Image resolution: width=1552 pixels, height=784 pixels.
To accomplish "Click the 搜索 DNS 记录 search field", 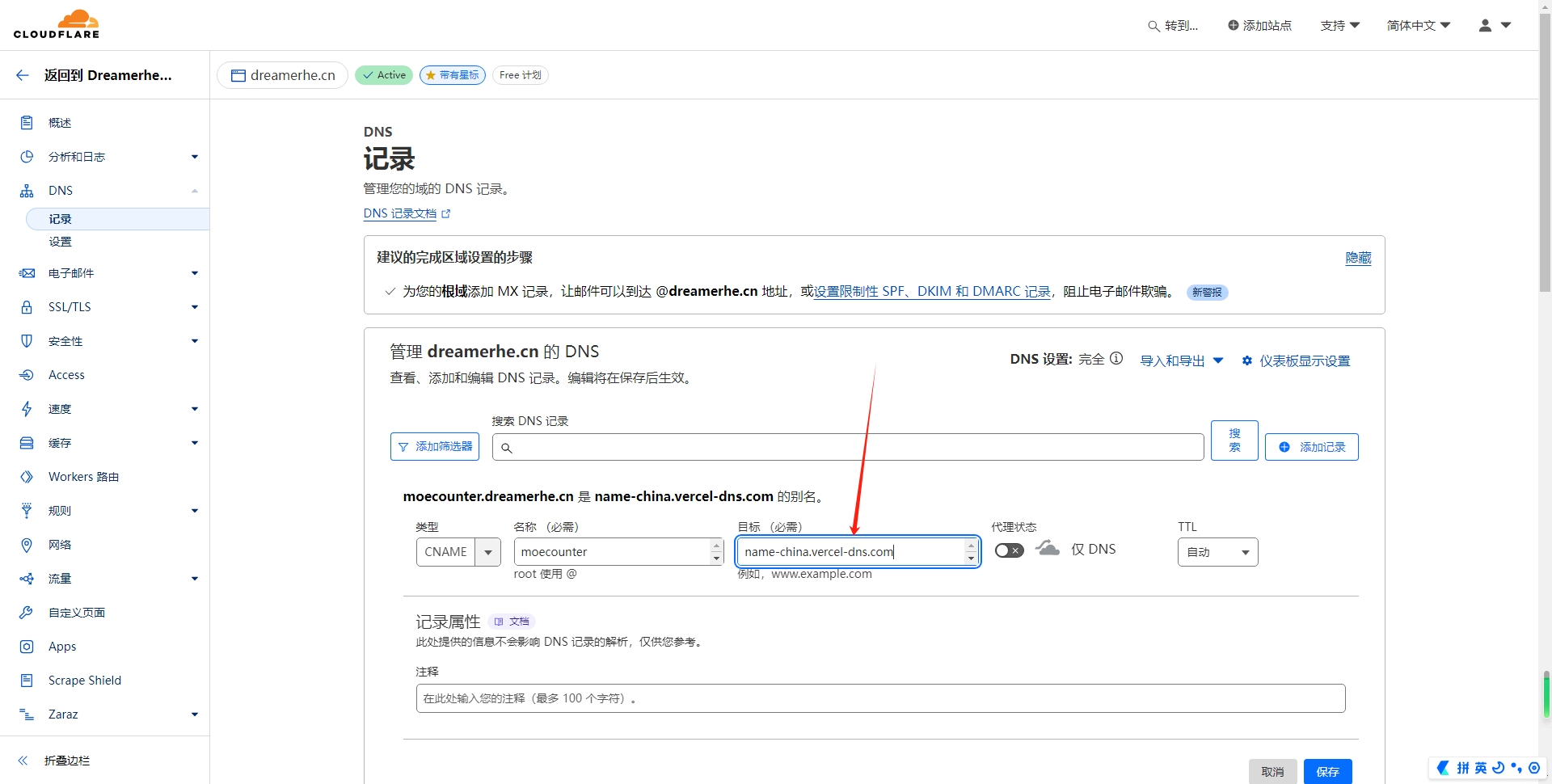I will (x=848, y=447).
